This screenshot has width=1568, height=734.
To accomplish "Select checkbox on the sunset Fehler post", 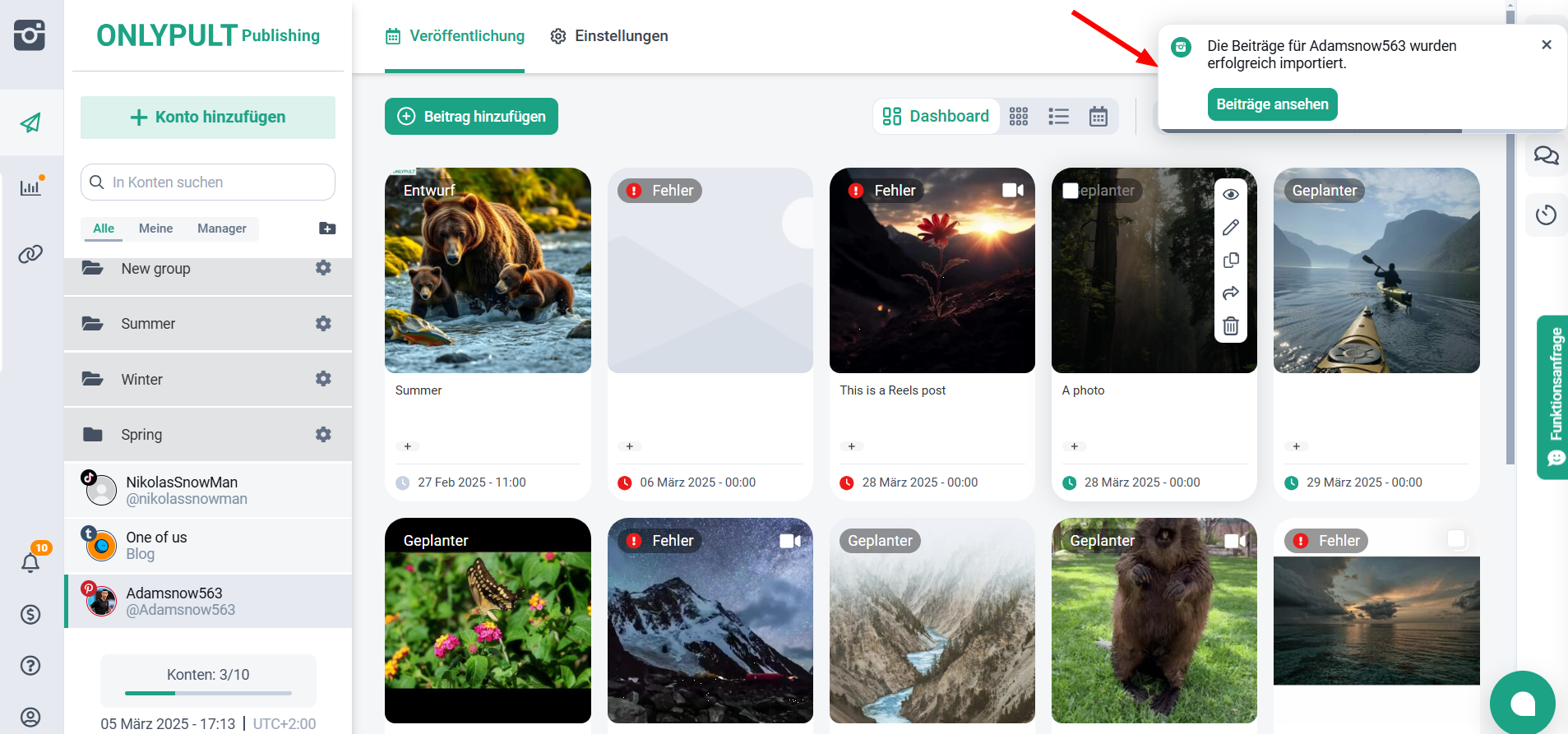I will tap(1456, 539).
